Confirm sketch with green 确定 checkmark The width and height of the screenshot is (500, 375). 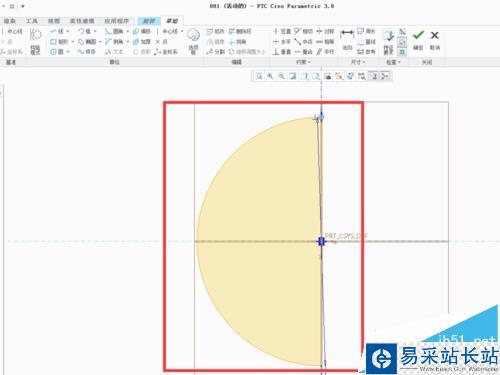pyautogui.click(x=418, y=40)
